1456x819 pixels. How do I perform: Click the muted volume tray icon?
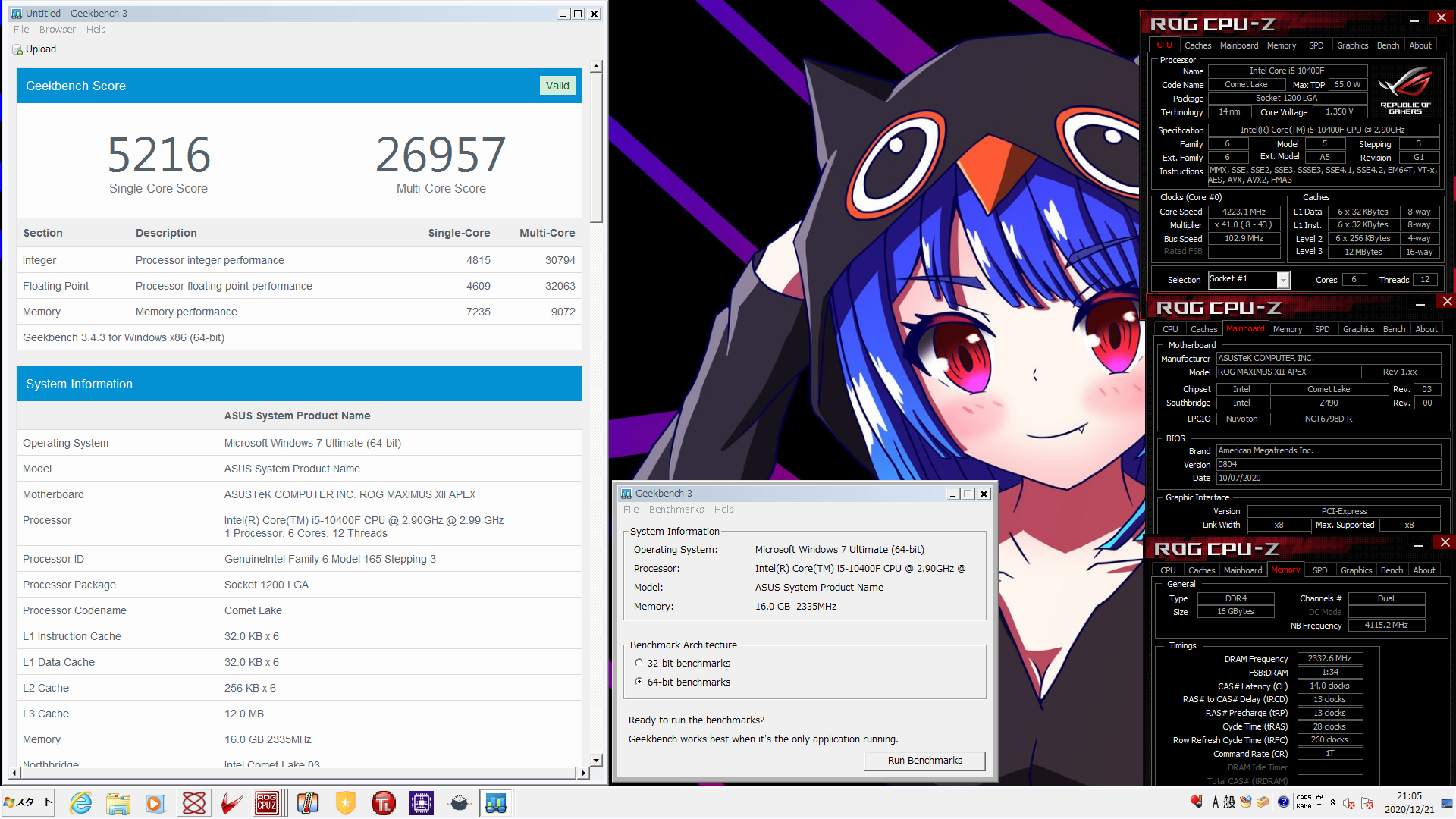pyautogui.click(x=1349, y=803)
